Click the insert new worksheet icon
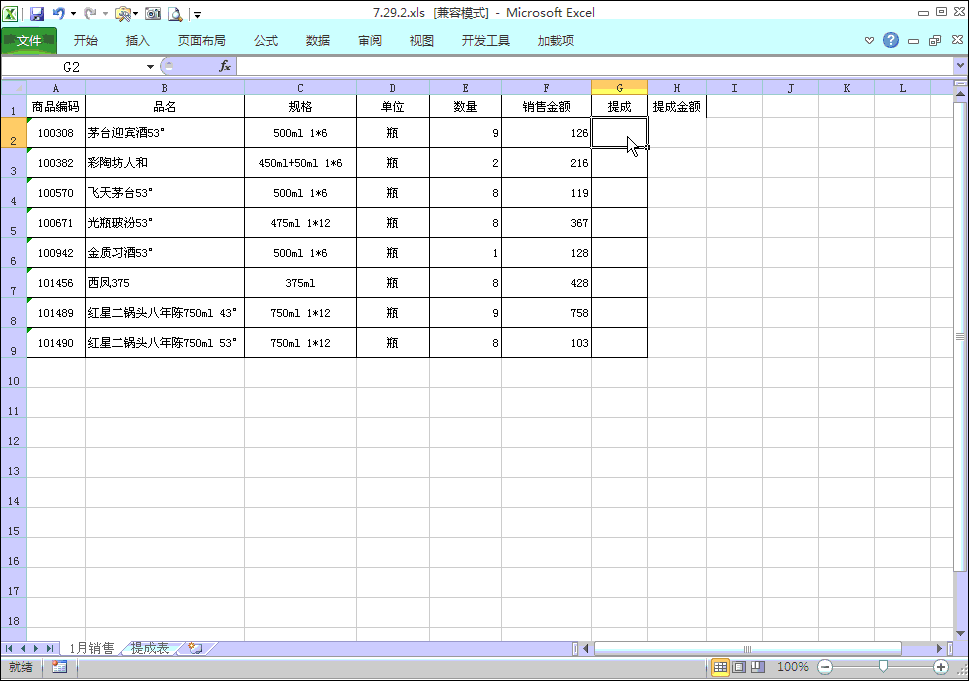The height and width of the screenshot is (681, 969). coord(195,648)
